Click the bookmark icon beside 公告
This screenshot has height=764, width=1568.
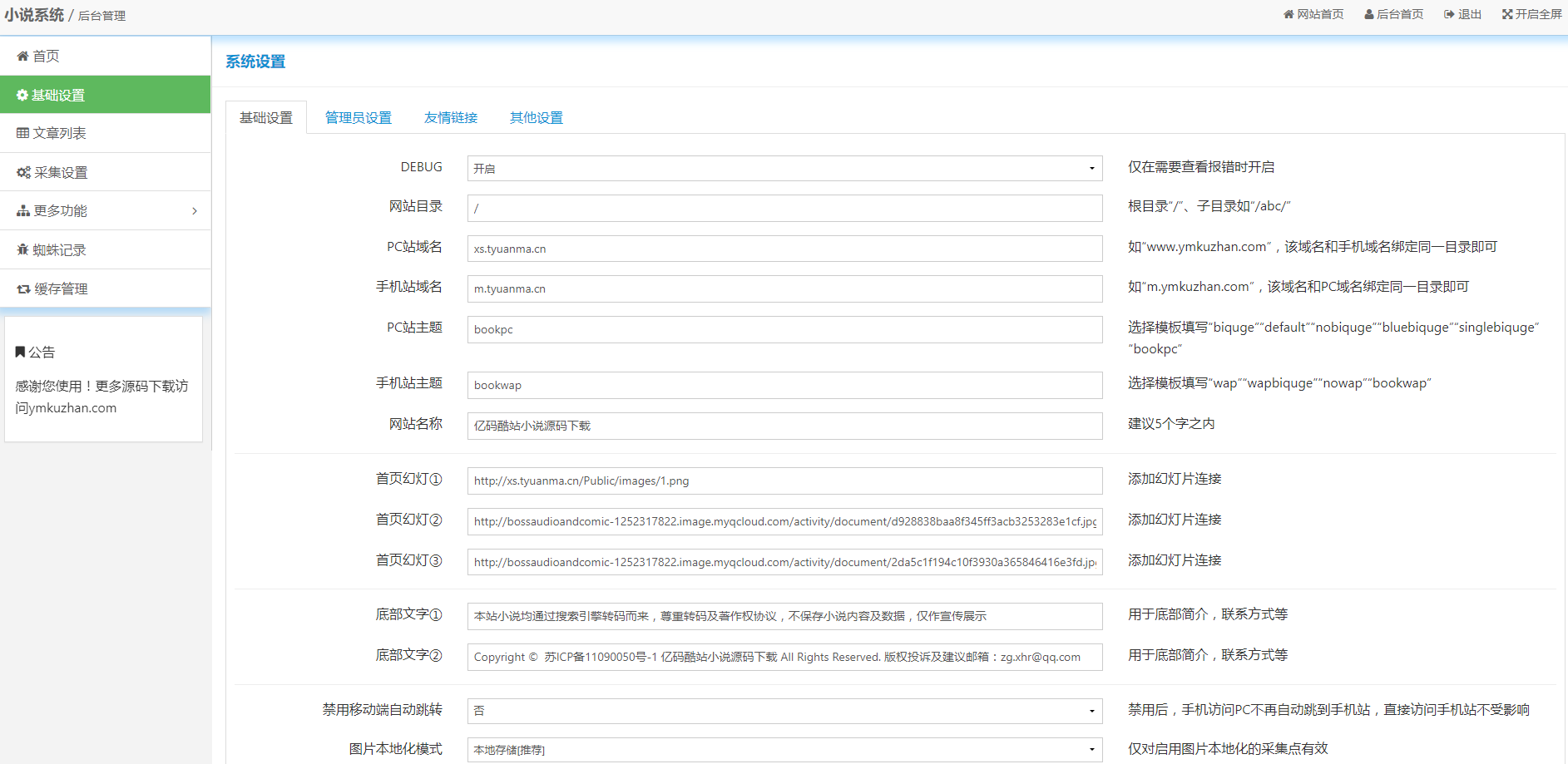pos(20,352)
